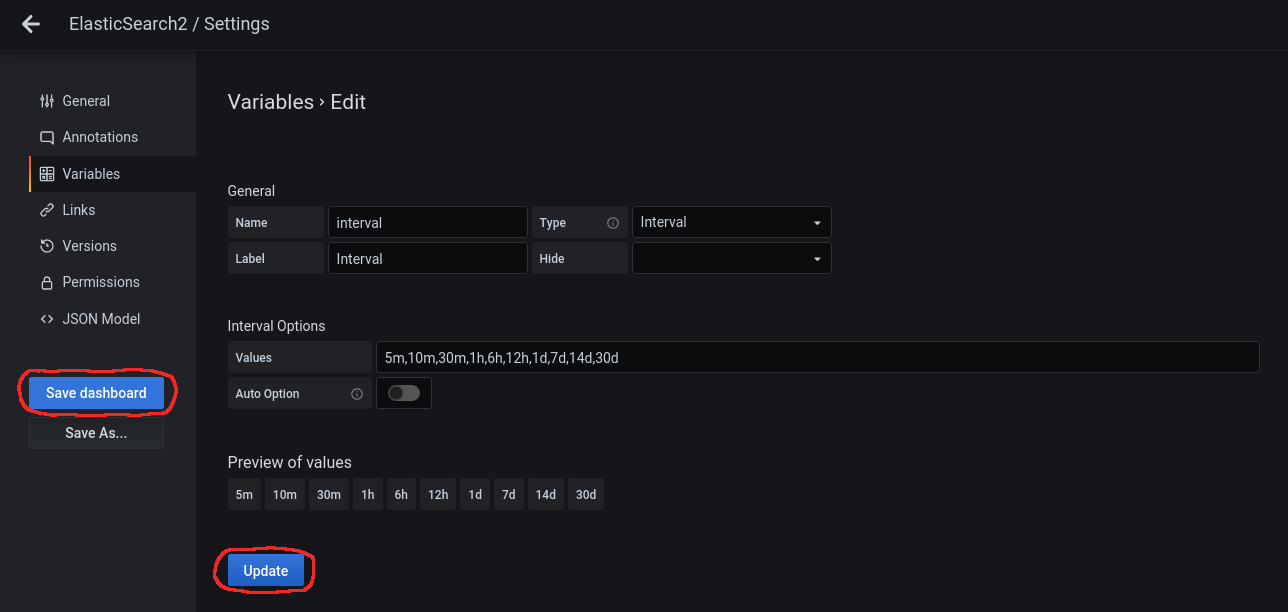Click the JSON Model code icon

[x=46, y=319]
